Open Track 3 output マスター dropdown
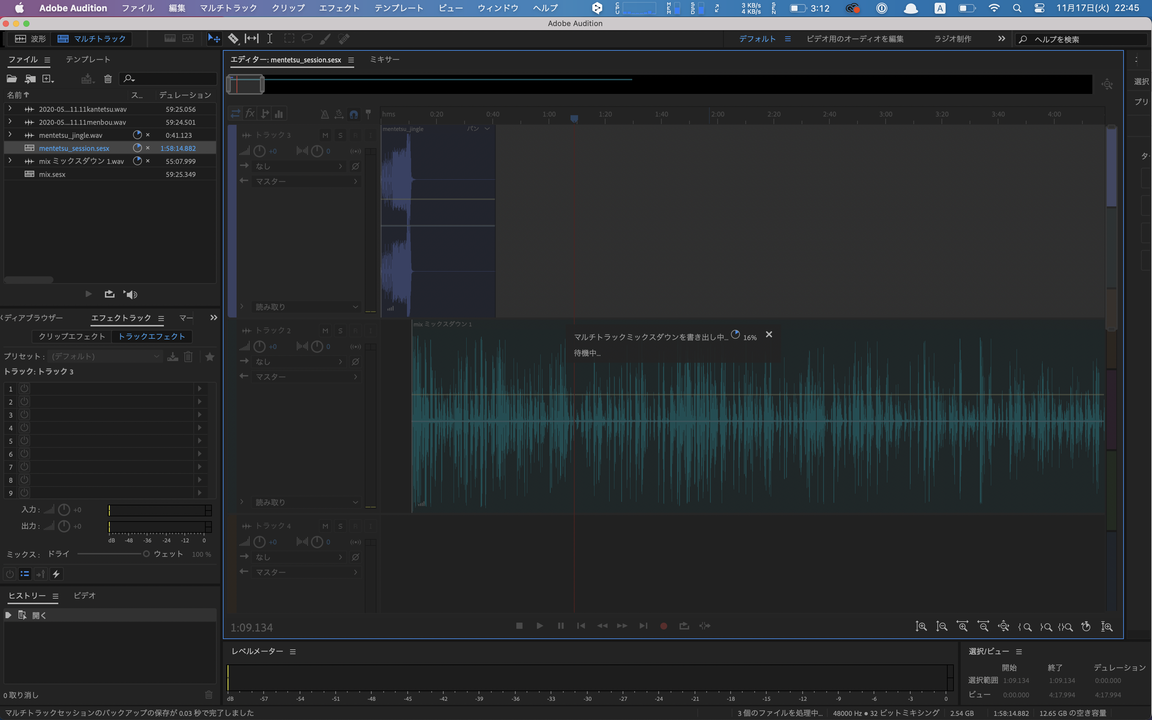Viewport: 1152px width, 720px height. pyautogui.click(x=306, y=181)
